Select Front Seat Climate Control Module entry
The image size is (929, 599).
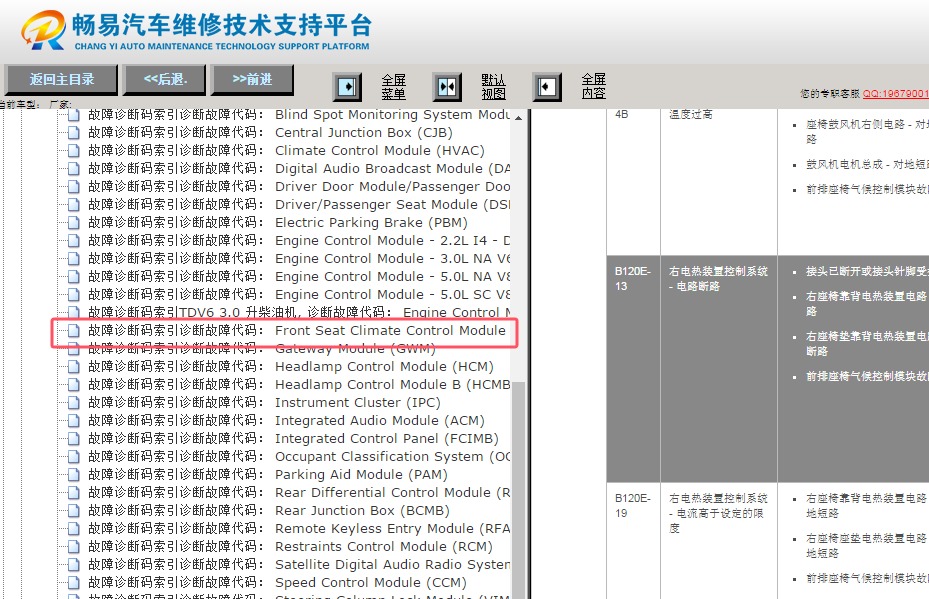click(x=297, y=331)
